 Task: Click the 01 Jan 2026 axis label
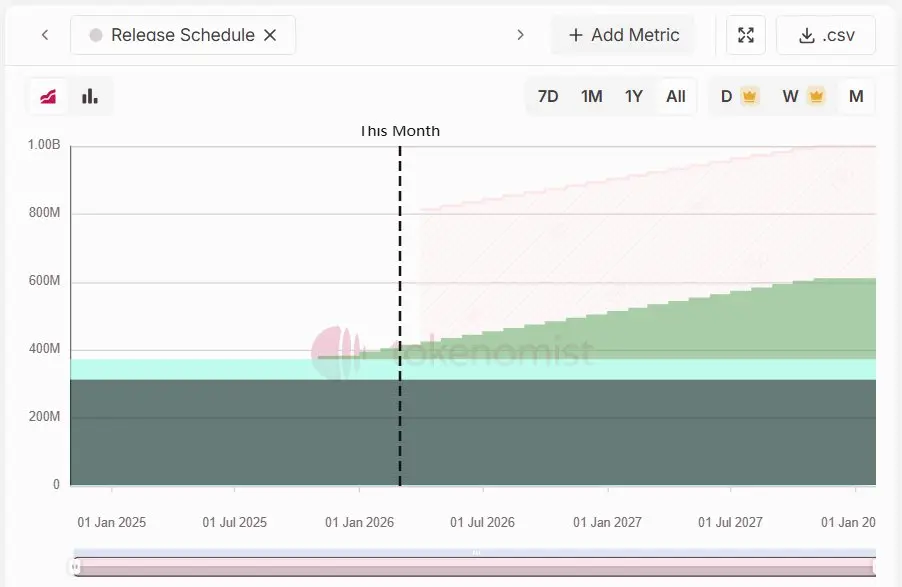coord(360,523)
